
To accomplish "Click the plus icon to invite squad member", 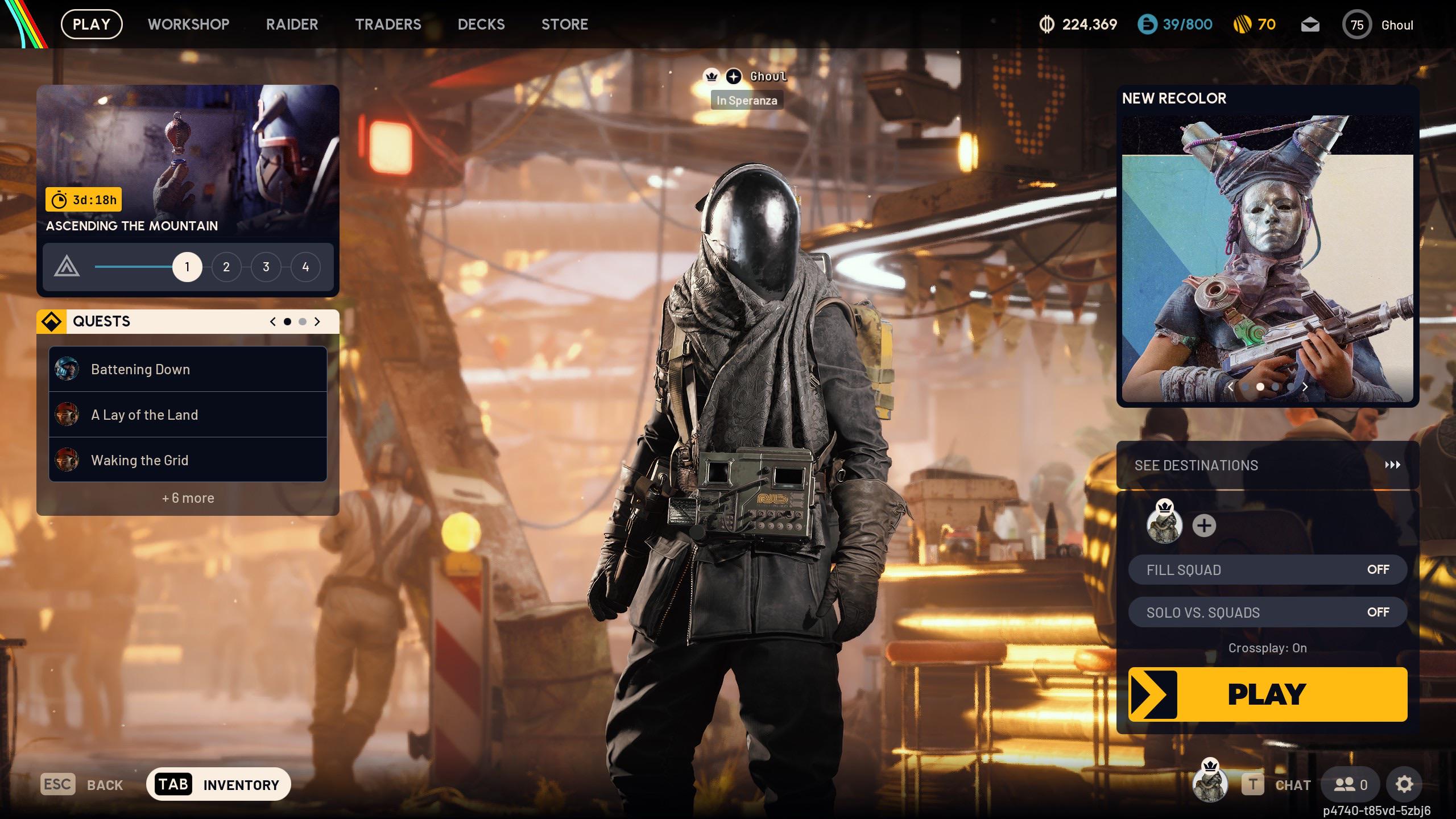I will (1204, 526).
